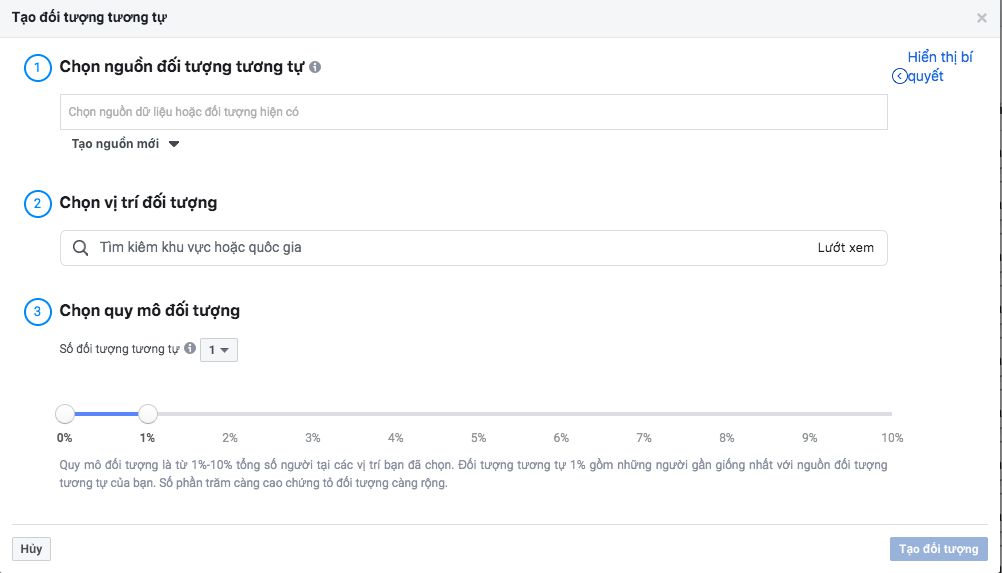The image size is (1002, 573).
Task: Click the Hủy button
Action: (31, 549)
